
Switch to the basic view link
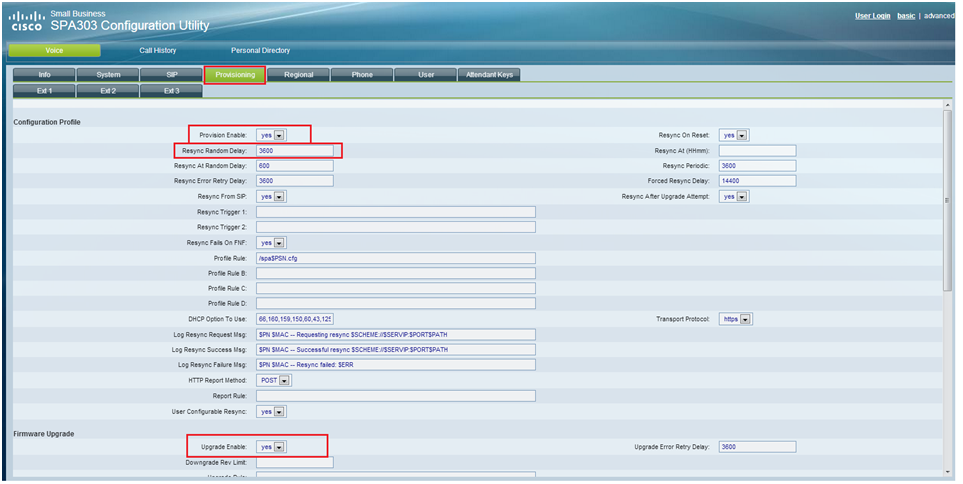(908, 16)
